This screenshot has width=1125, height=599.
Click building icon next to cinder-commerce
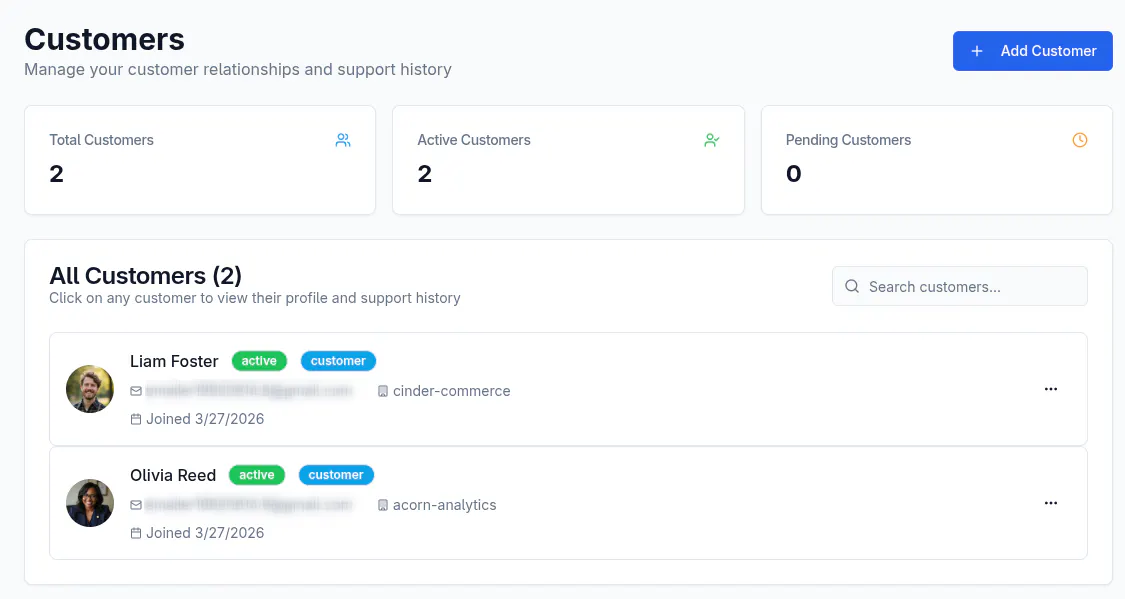[383, 391]
